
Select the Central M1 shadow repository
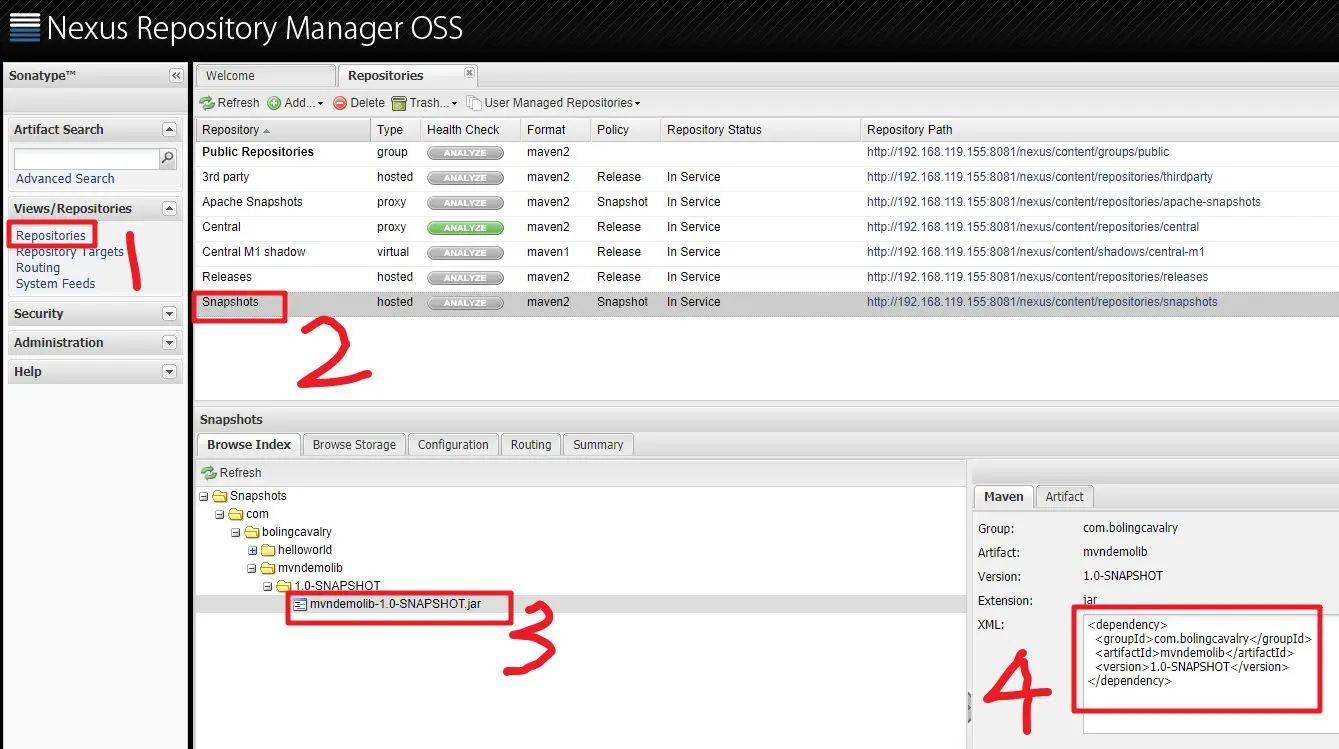coord(766,252)
